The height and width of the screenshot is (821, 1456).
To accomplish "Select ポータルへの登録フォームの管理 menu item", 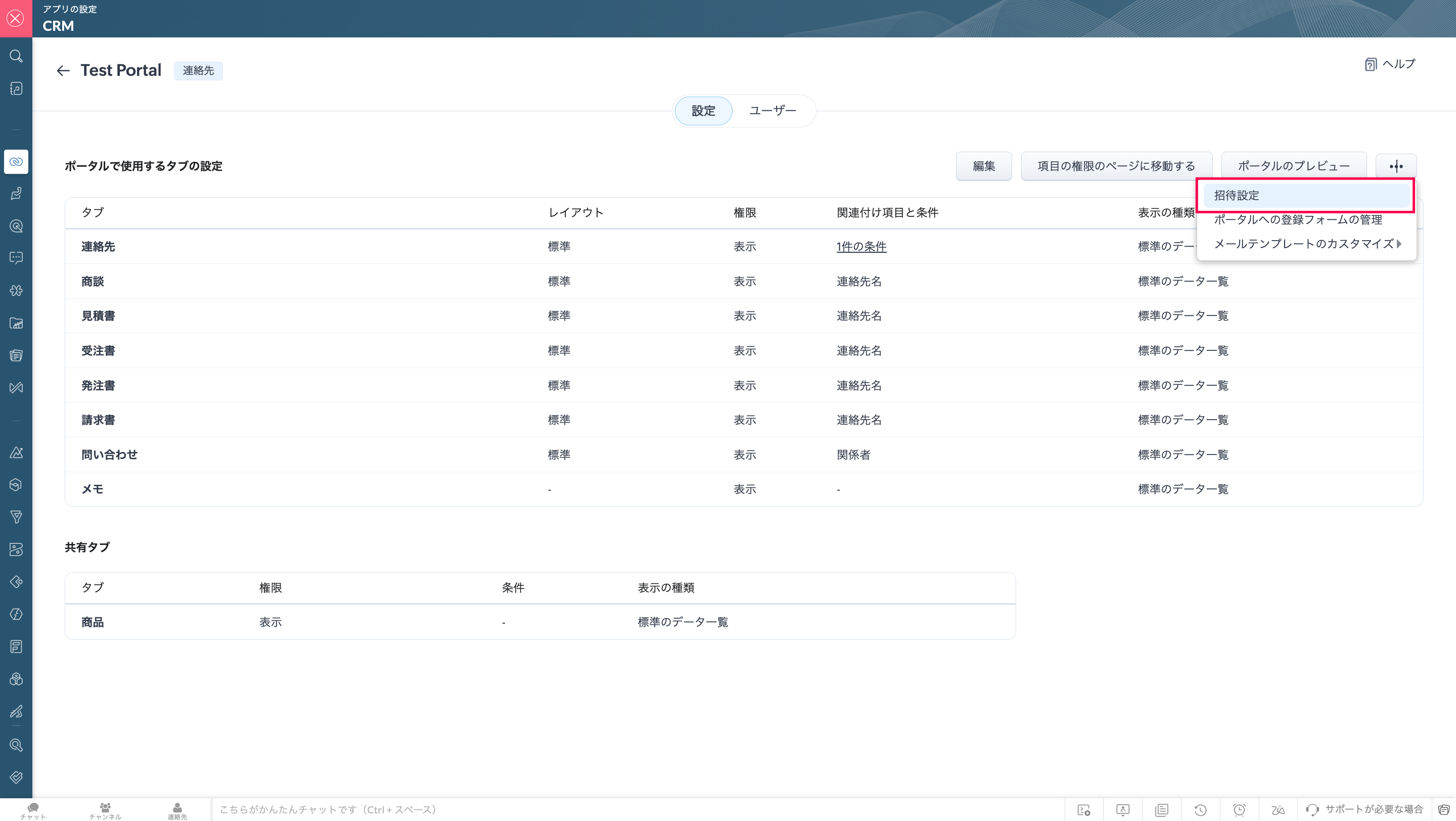I will [1298, 220].
